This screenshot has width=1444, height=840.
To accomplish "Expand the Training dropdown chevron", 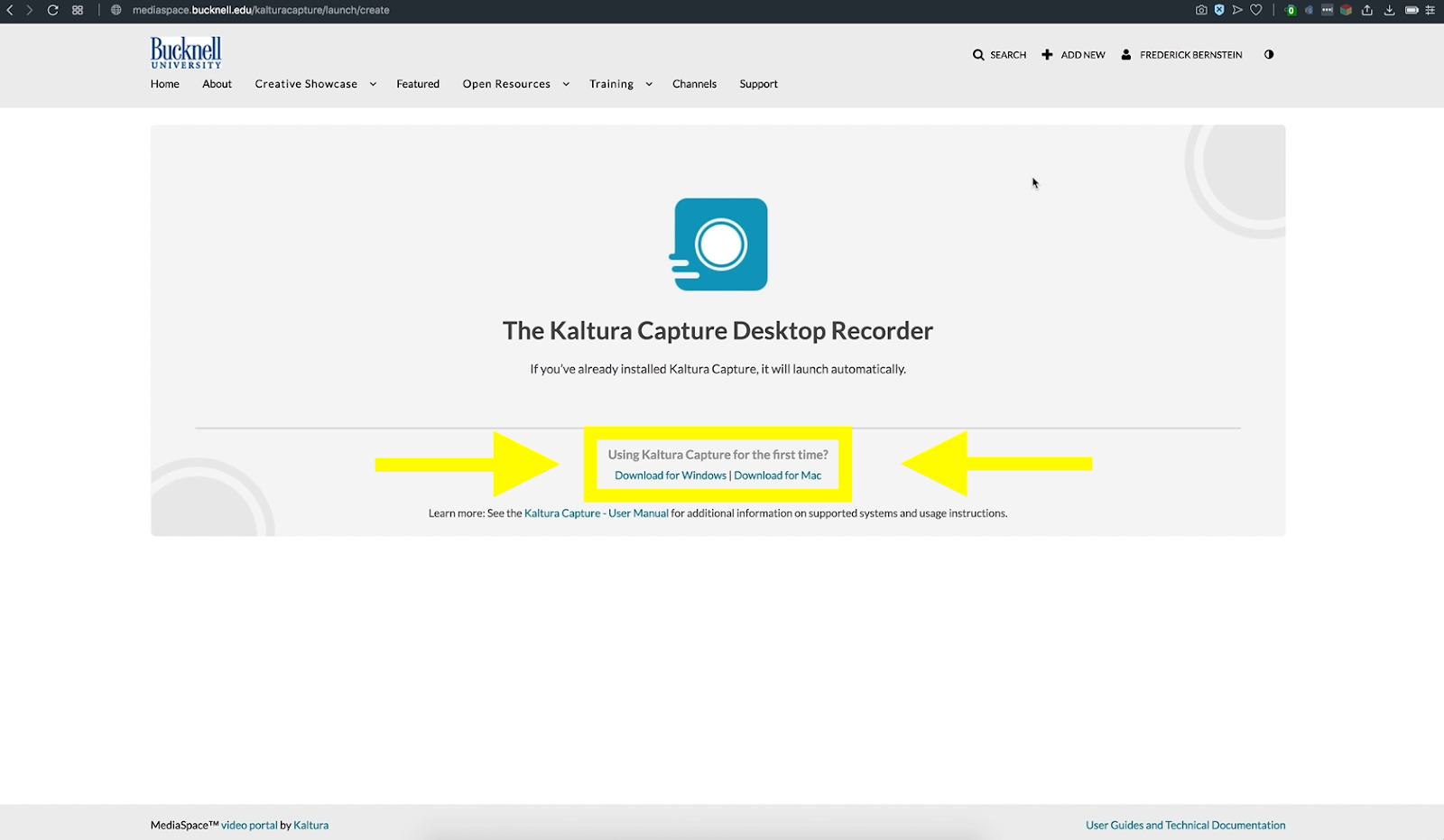I will tap(649, 84).
